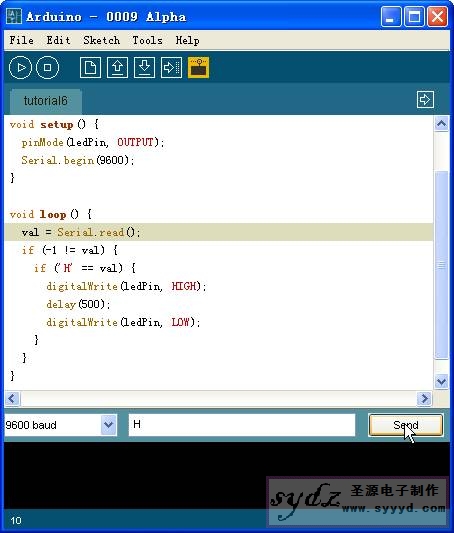This screenshot has width=454, height=533.
Task: Click the Stop button in toolbar
Action: [x=48, y=68]
